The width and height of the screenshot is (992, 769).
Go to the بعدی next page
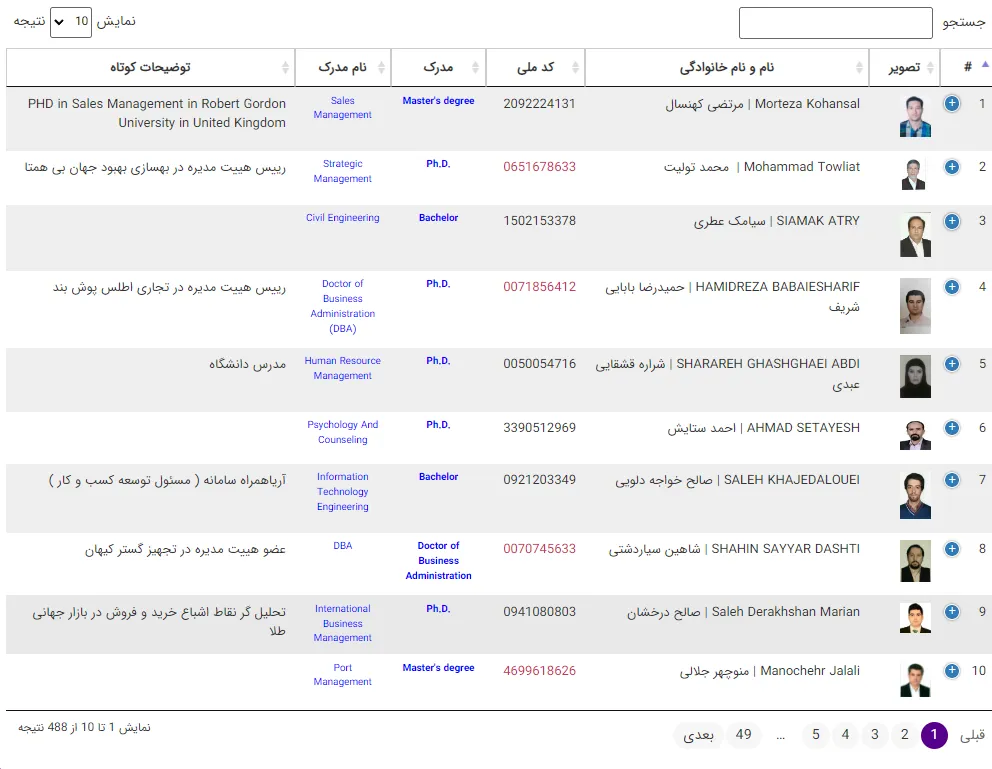[x=698, y=735]
